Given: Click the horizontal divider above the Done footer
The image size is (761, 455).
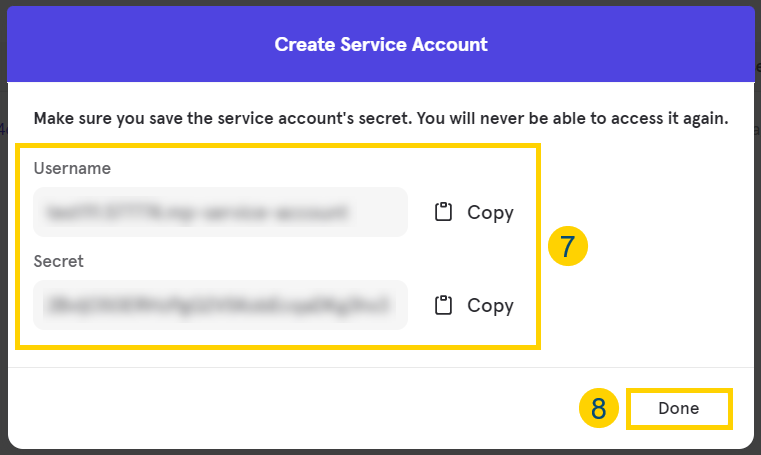Looking at the screenshot, I should pos(381,367).
